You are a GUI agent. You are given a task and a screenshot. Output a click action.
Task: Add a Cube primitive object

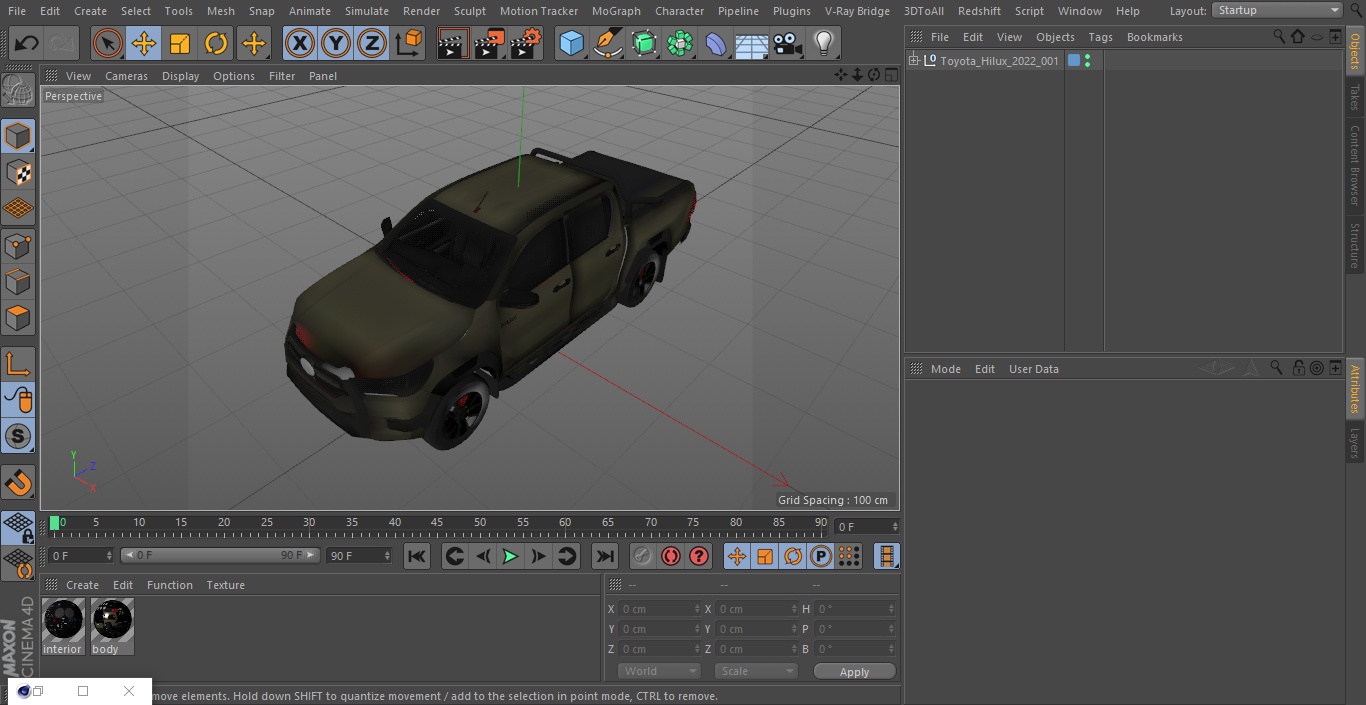coord(571,44)
